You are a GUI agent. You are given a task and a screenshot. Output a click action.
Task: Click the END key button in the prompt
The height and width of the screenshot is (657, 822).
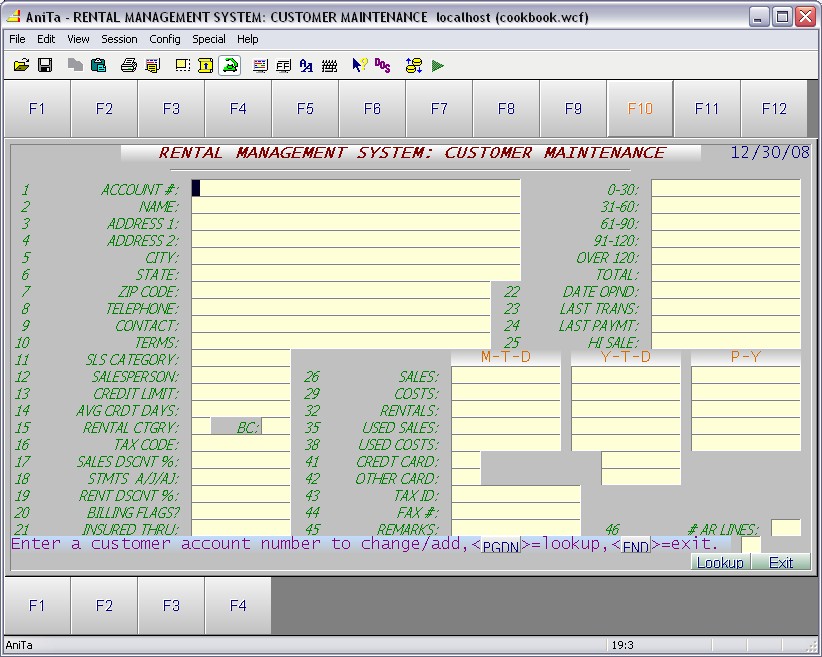point(636,545)
